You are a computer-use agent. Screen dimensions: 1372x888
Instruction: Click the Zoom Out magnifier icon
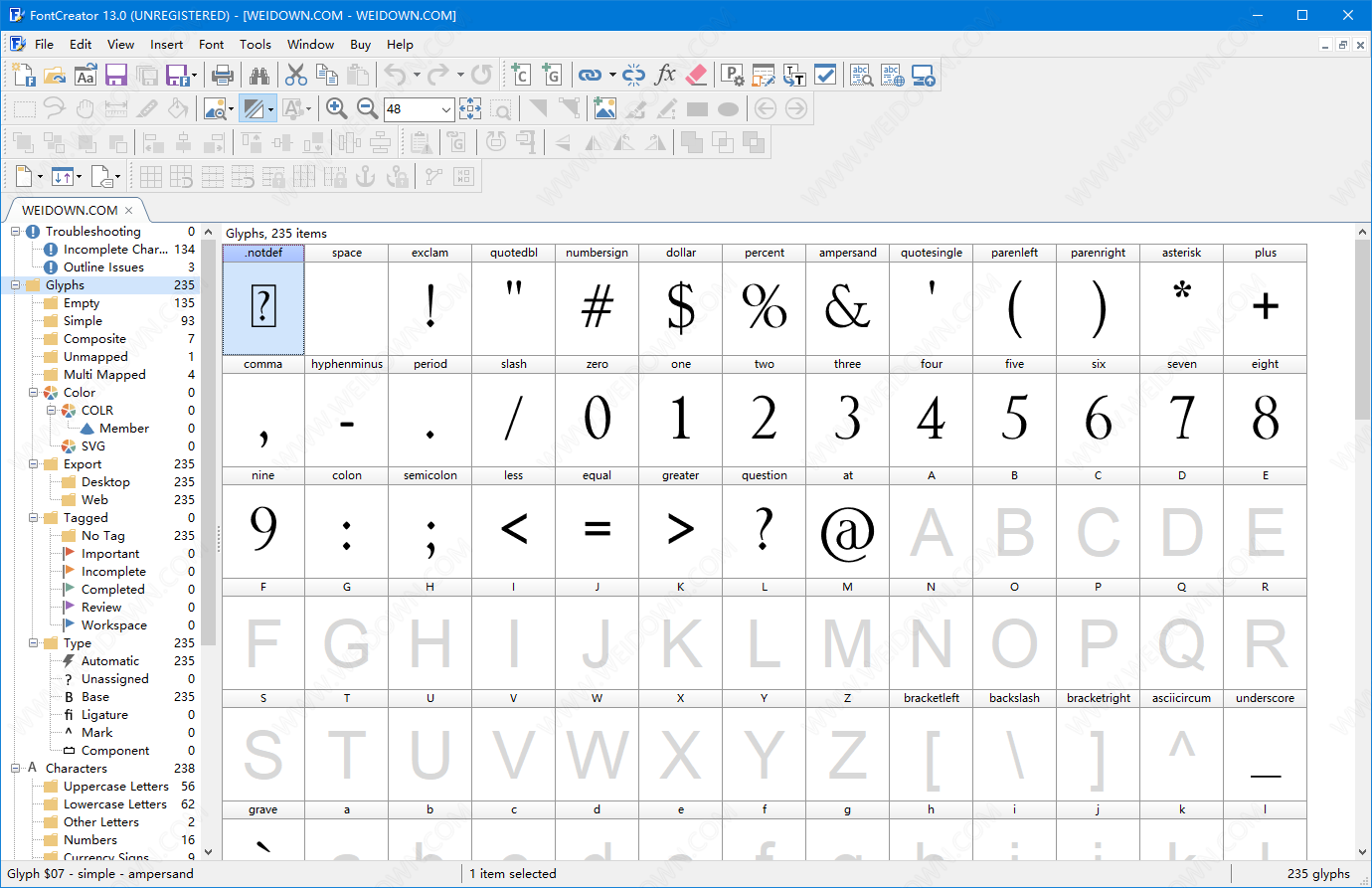368,108
